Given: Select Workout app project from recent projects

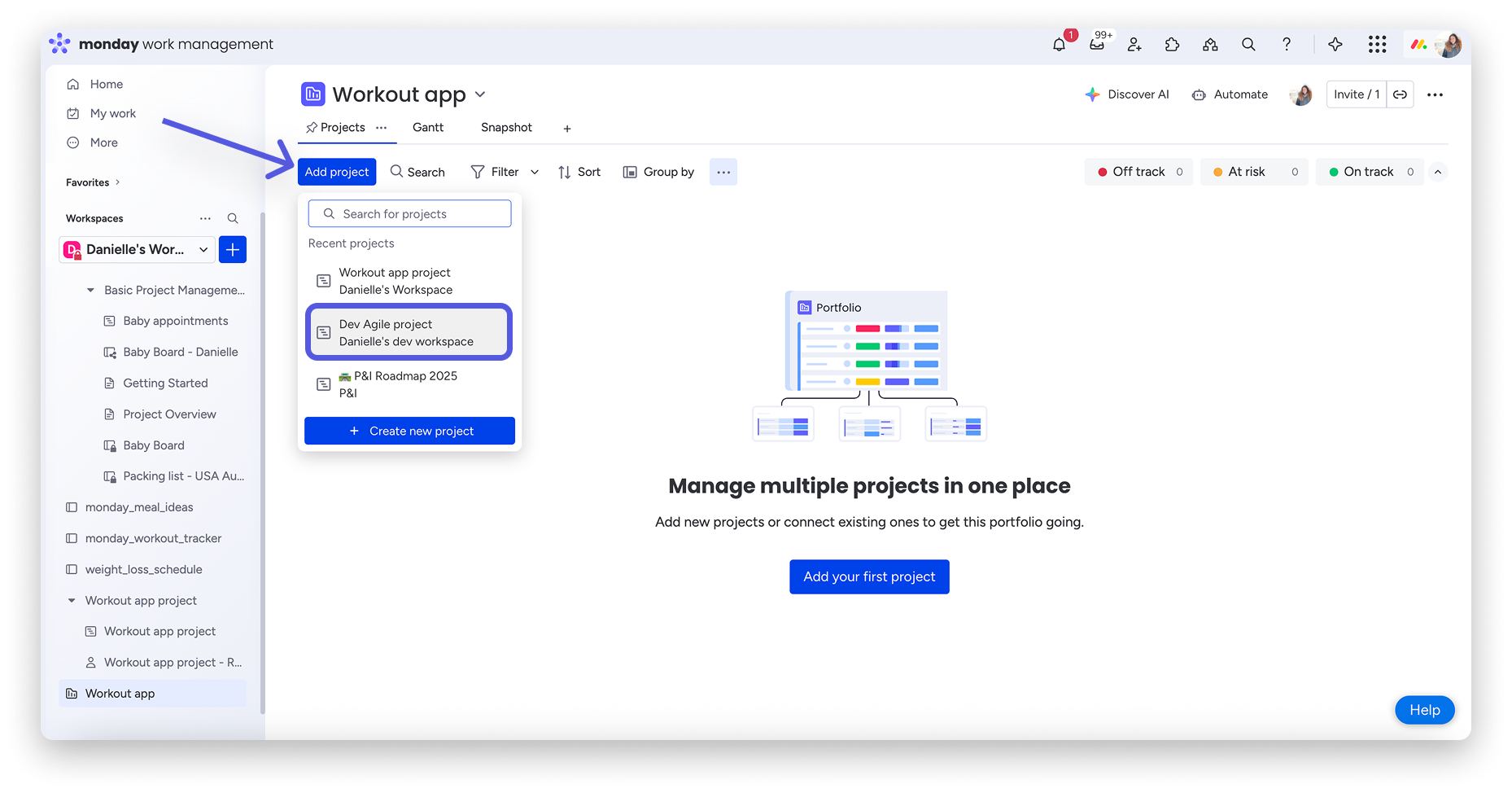Looking at the screenshot, I should [409, 281].
